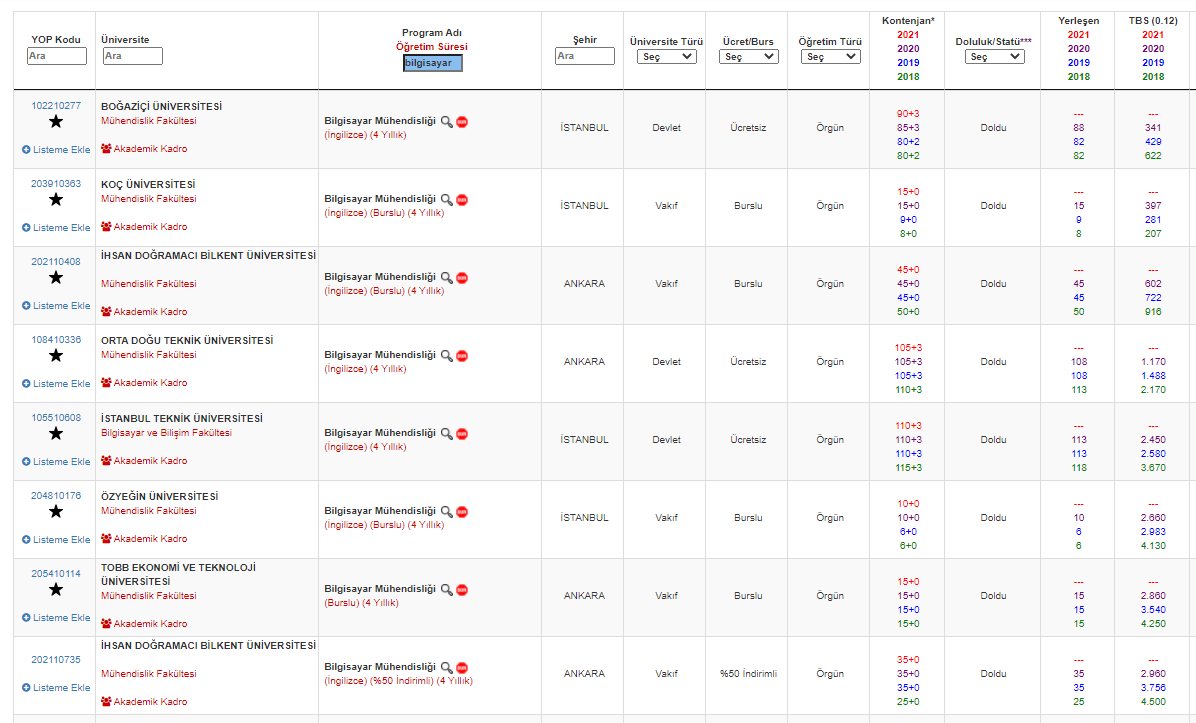Add TOBB program via Listeme Ekle
1196x723 pixels.
(x=56, y=617)
